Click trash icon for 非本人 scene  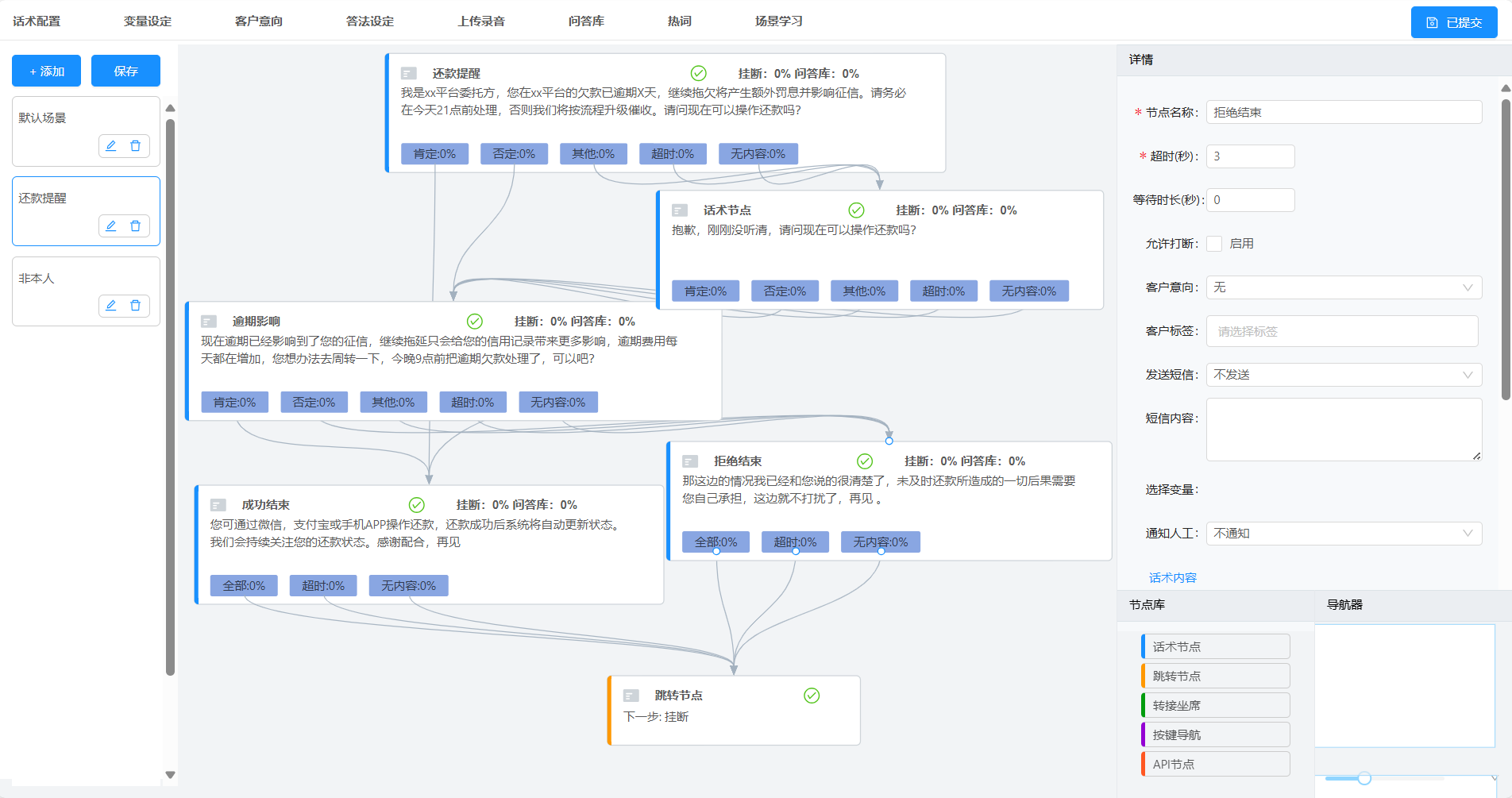pos(135,306)
